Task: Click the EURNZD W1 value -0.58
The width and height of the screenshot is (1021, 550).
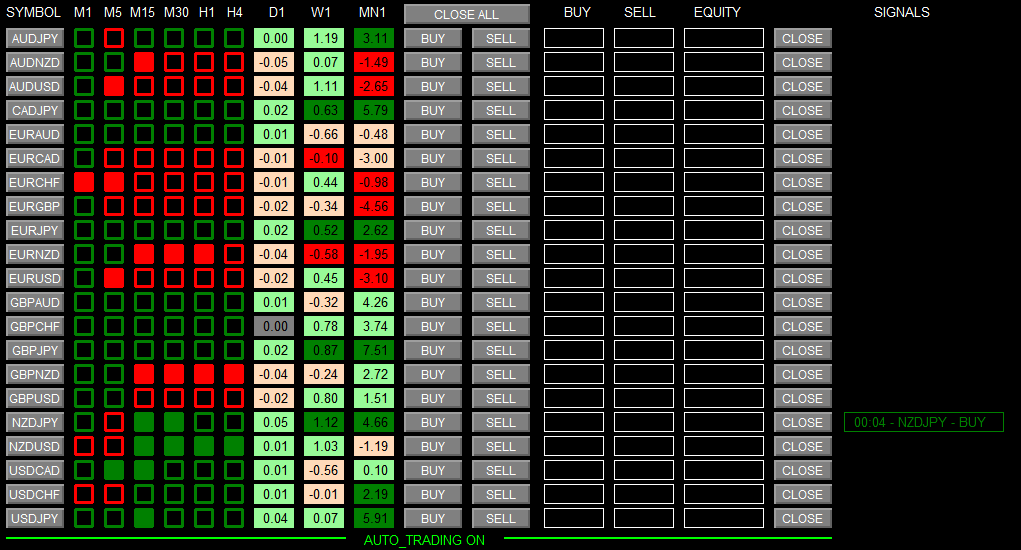Action: point(324,254)
